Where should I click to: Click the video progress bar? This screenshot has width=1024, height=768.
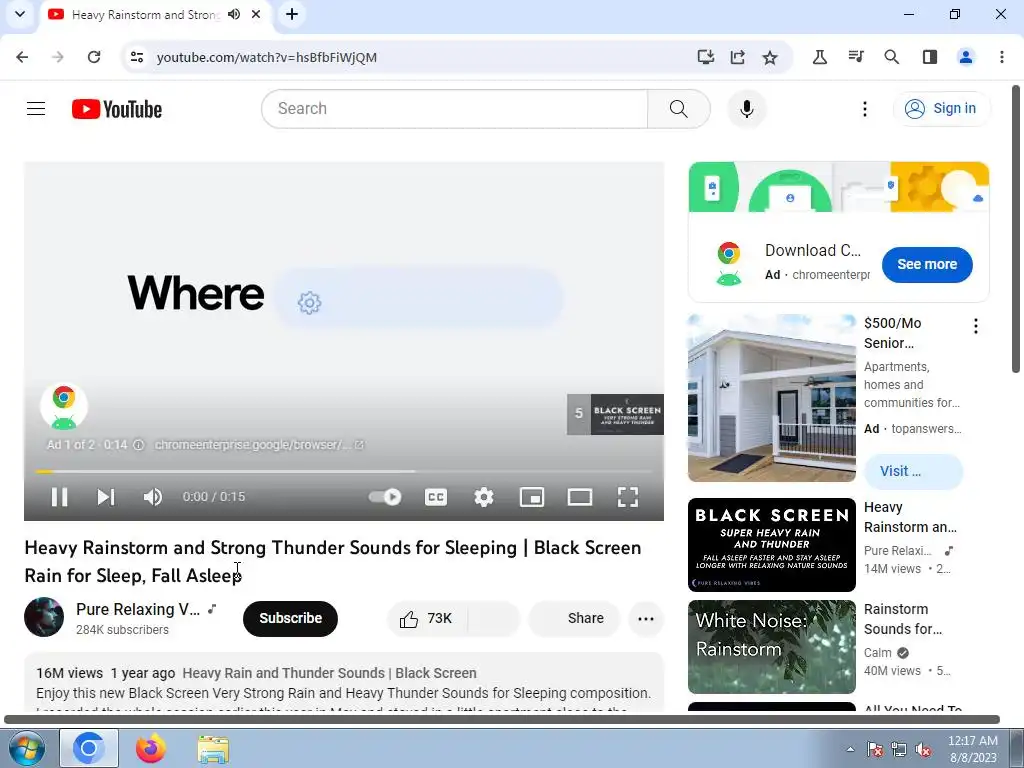344,471
